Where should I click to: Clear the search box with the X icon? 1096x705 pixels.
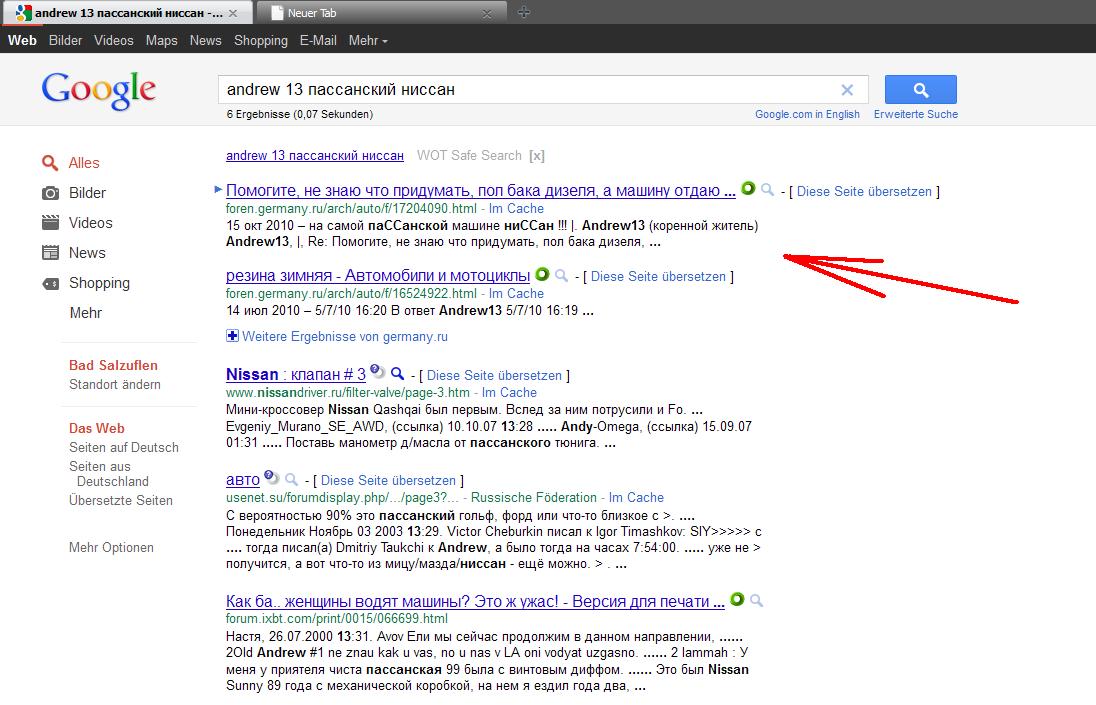[847, 90]
